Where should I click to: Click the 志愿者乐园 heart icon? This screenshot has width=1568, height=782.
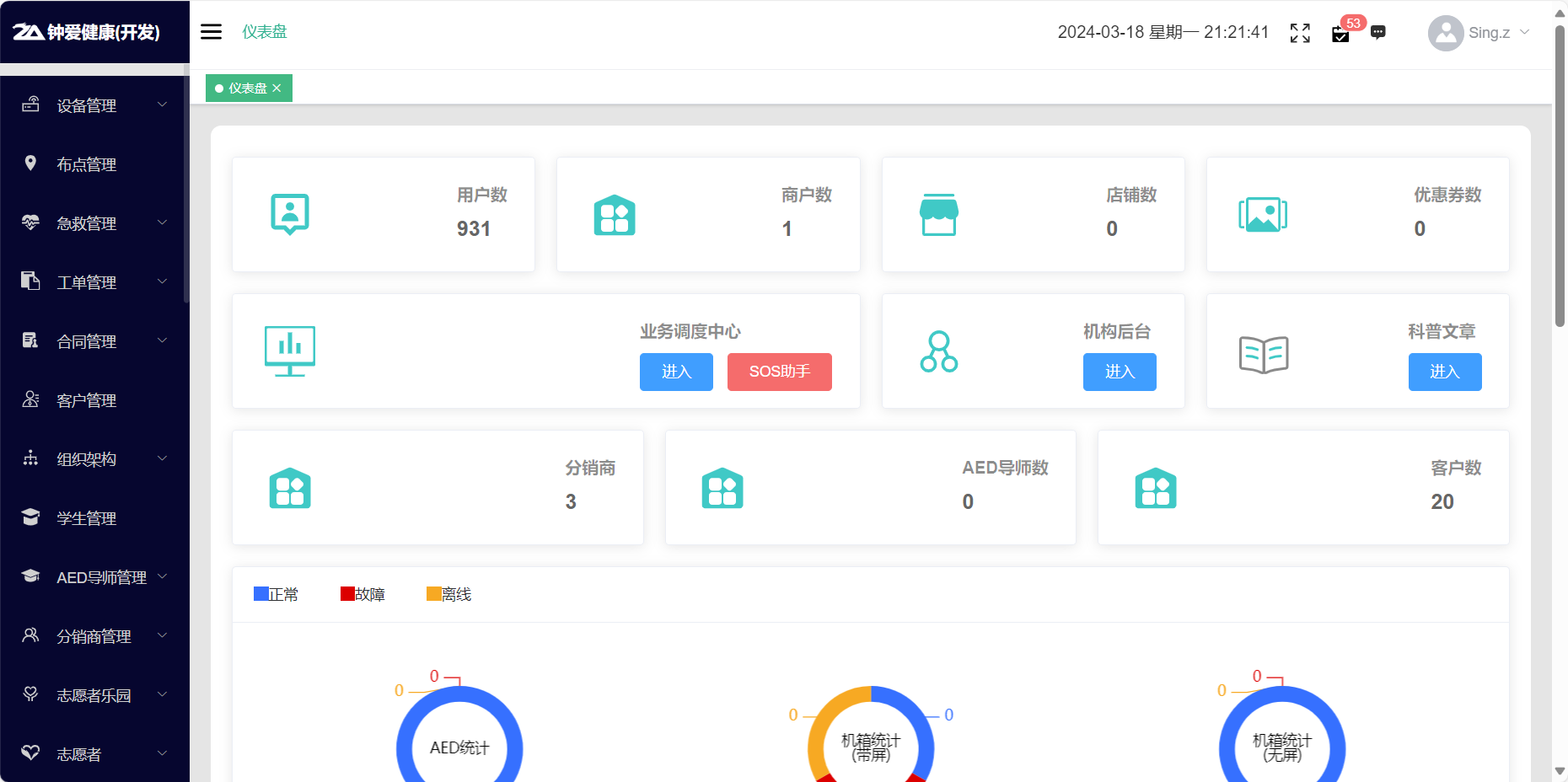(30, 694)
